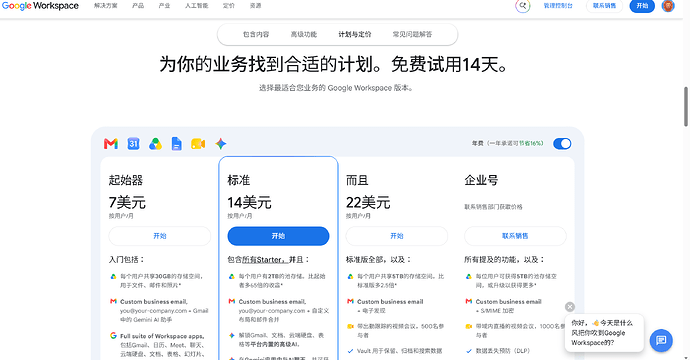
Task: Click Google G icon in 起始器 plan
Action: (x=113, y=336)
